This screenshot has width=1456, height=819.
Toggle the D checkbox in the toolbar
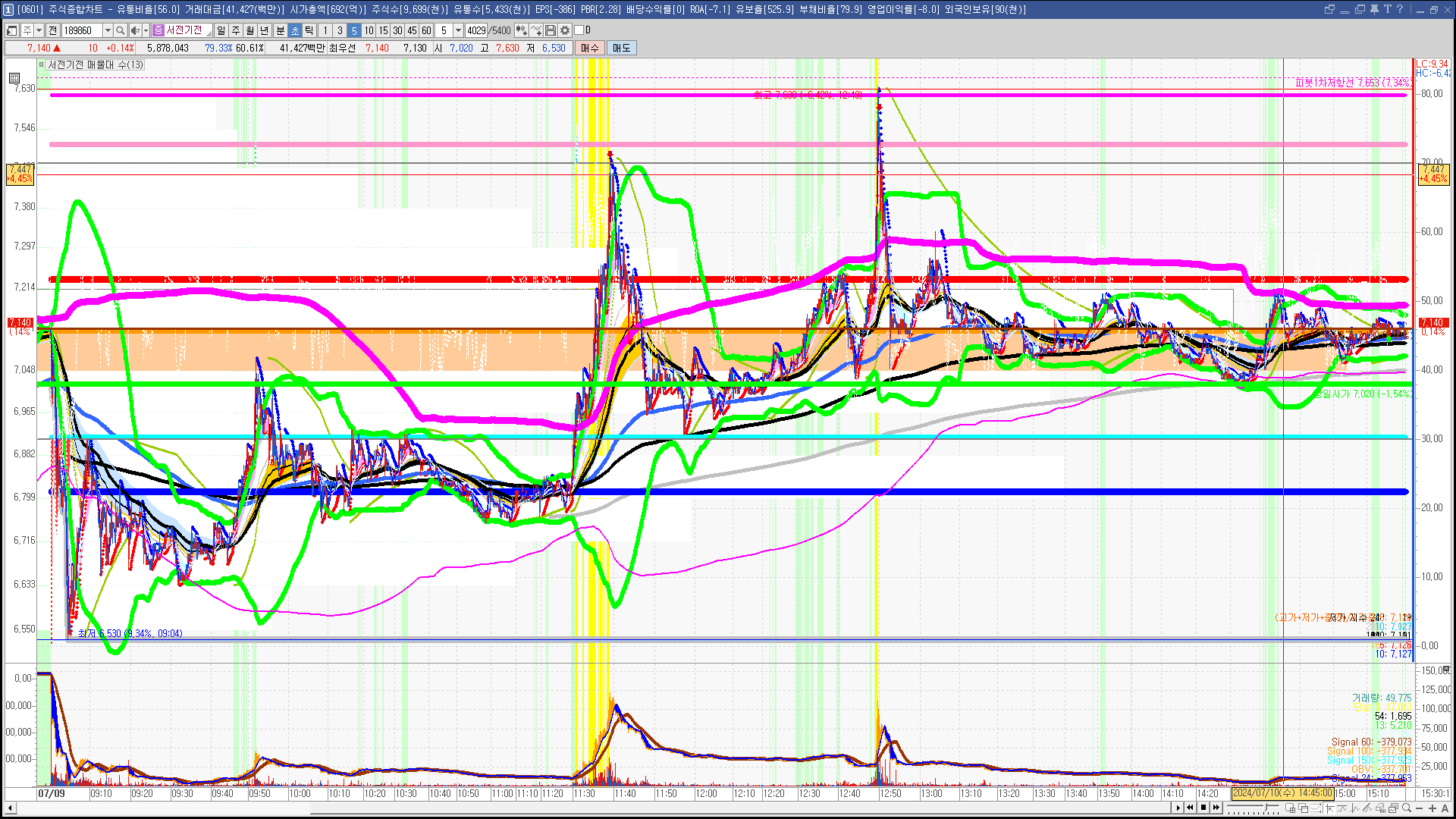(579, 30)
